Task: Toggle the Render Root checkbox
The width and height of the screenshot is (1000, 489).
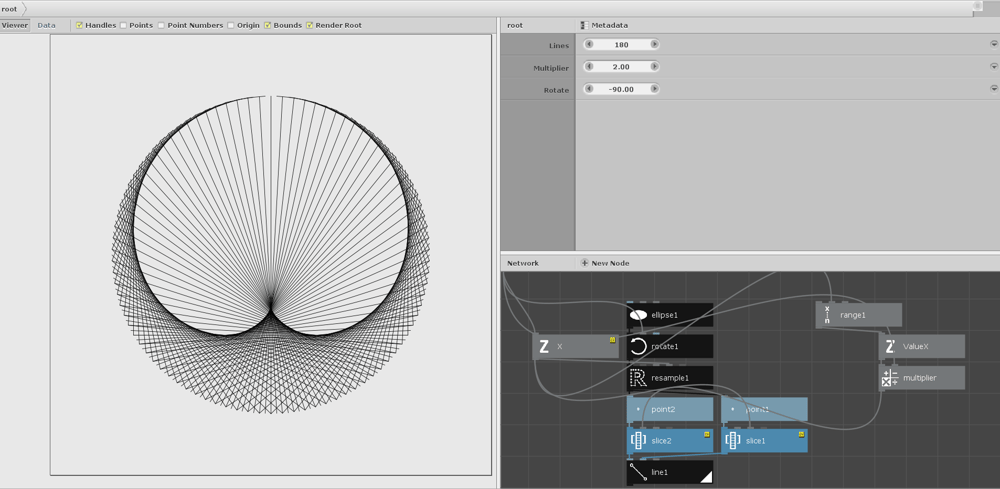Action: tap(309, 26)
